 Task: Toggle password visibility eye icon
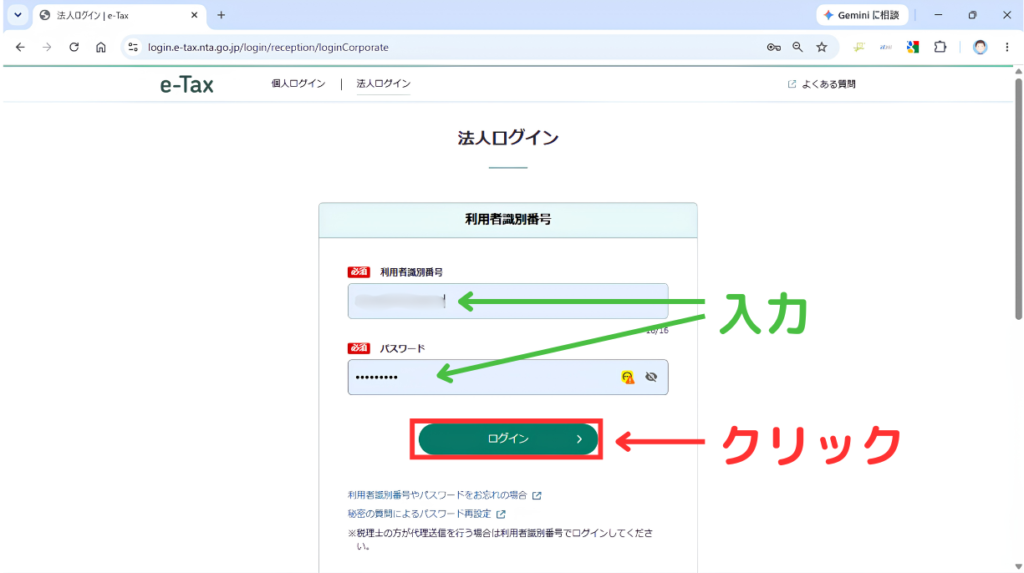[651, 377]
